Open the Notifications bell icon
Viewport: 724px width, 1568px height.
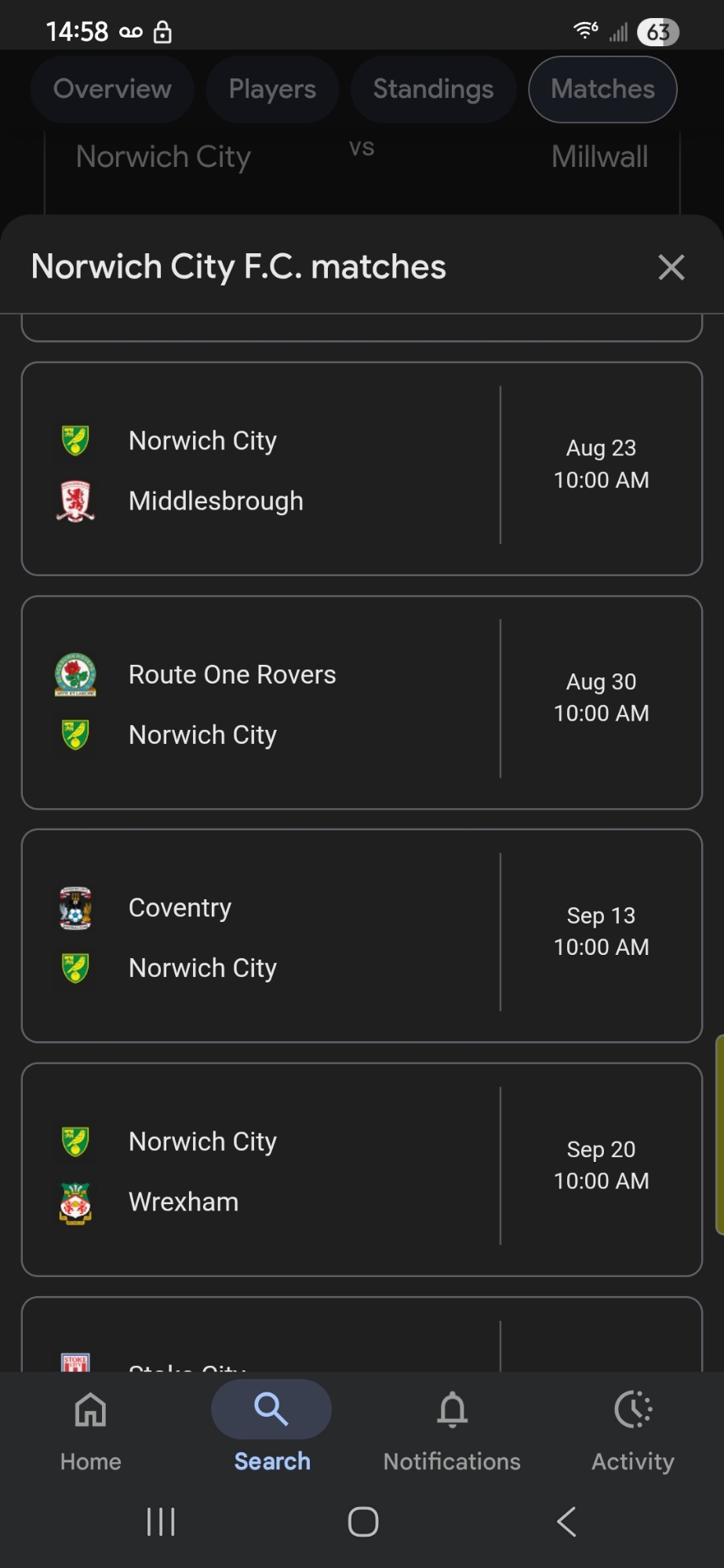pos(452,1410)
